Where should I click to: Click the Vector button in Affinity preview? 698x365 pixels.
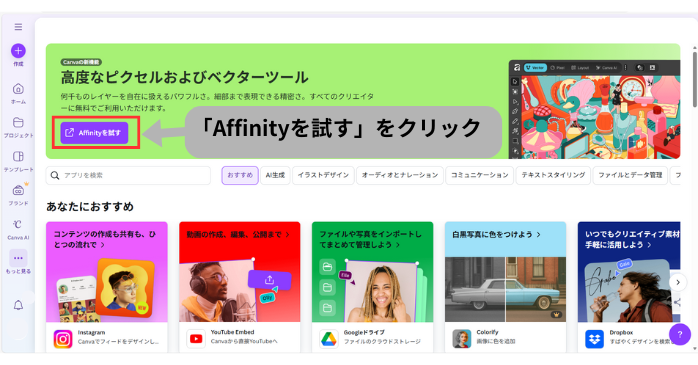click(x=535, y=68)
